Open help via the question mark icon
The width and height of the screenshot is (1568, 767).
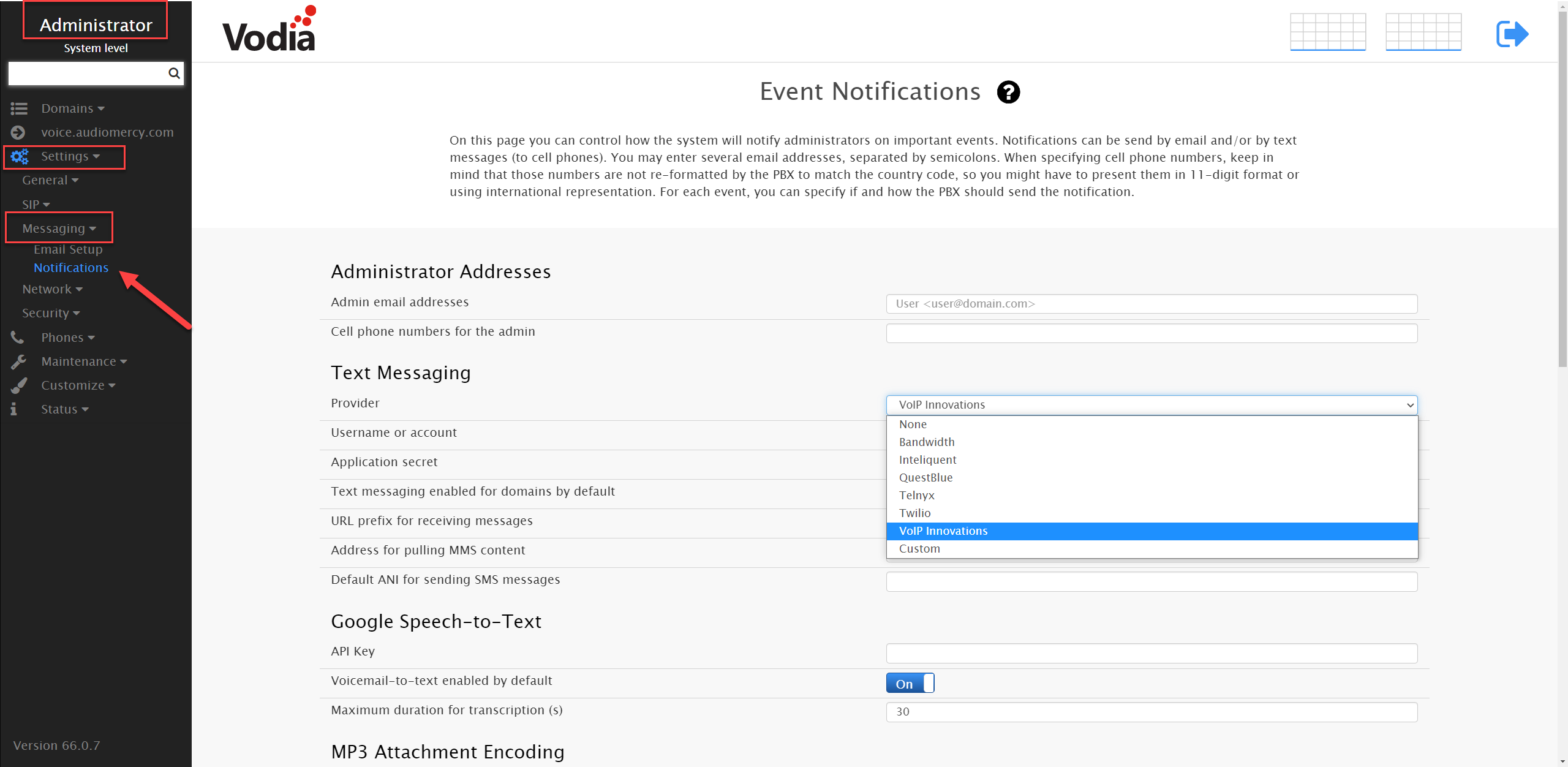tap(1008, 93)
